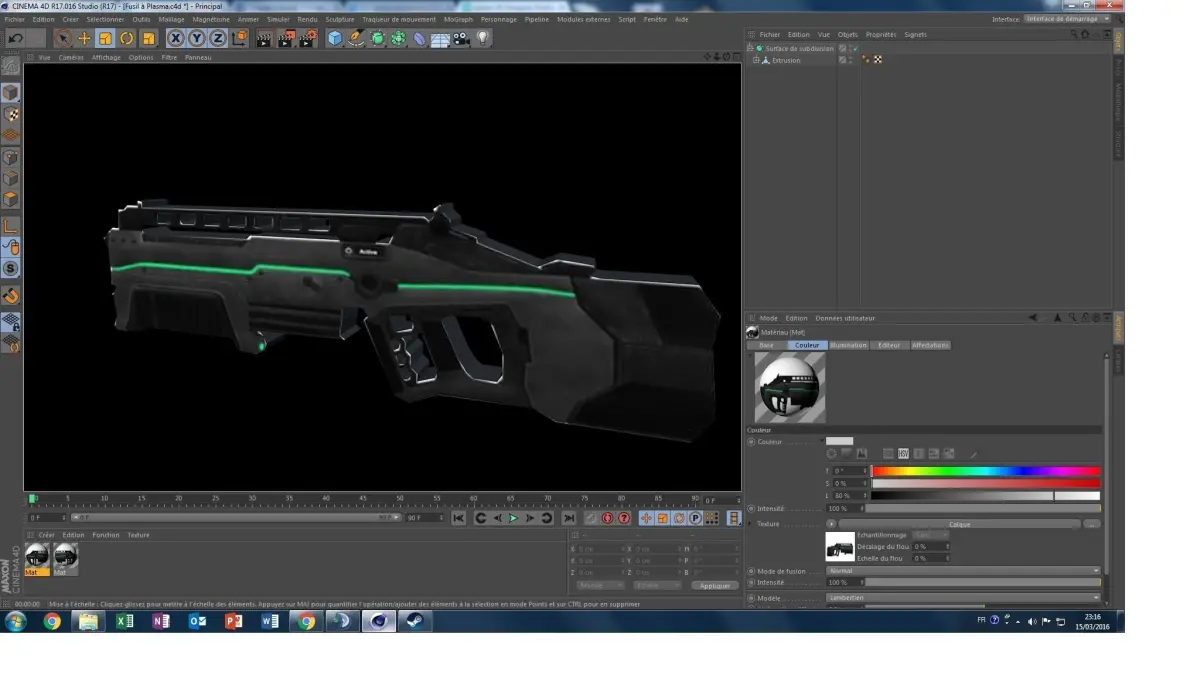Add a camera object
Screen dimensions: 1200x675
(x=462, y=38)
